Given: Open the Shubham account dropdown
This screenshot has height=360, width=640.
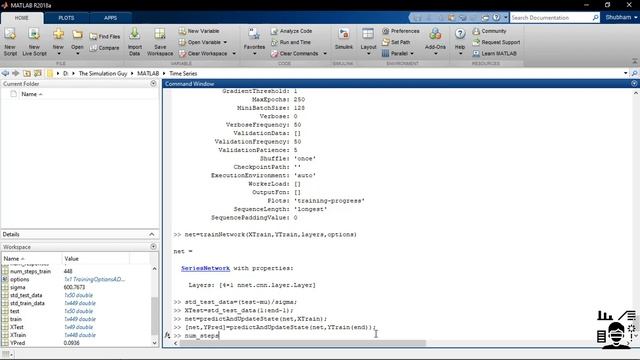Looking at the screenshot, I should tap(621, 18).
